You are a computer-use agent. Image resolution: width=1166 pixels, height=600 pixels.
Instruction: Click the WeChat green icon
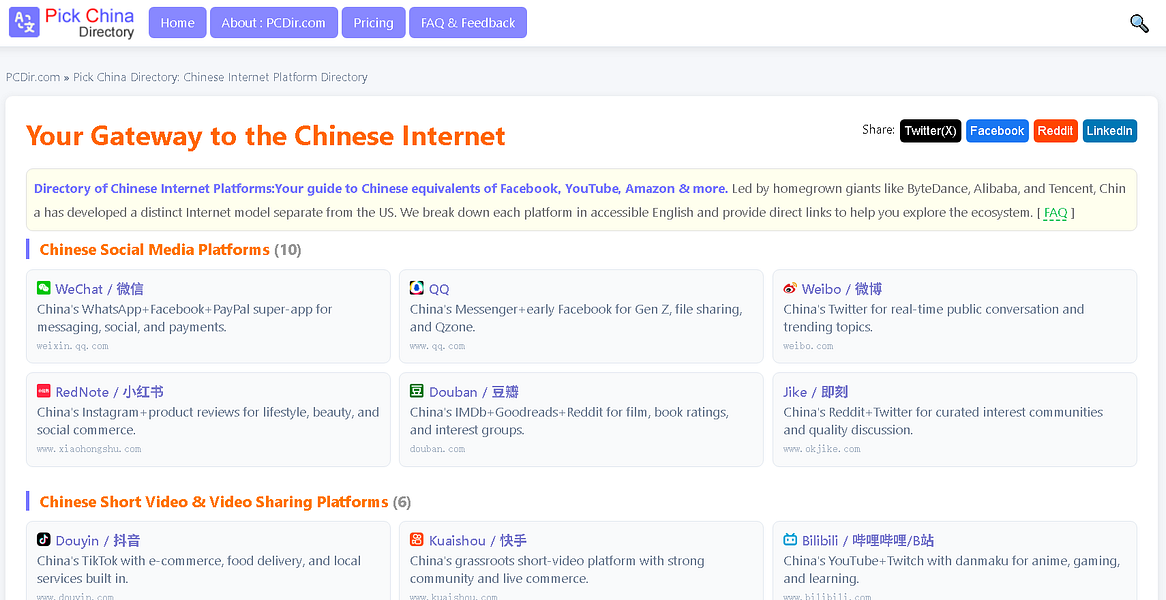click(44, 288)
